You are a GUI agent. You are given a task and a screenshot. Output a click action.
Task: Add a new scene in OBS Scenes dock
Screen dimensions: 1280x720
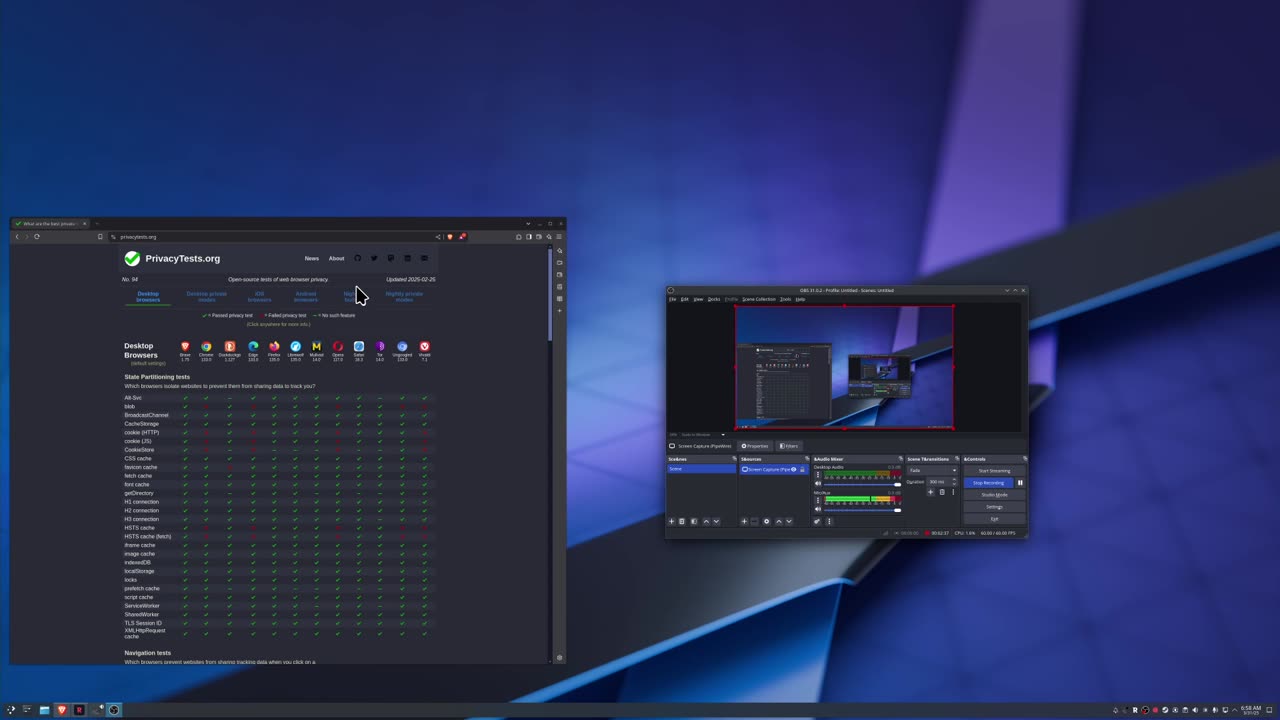coord(671,521)
